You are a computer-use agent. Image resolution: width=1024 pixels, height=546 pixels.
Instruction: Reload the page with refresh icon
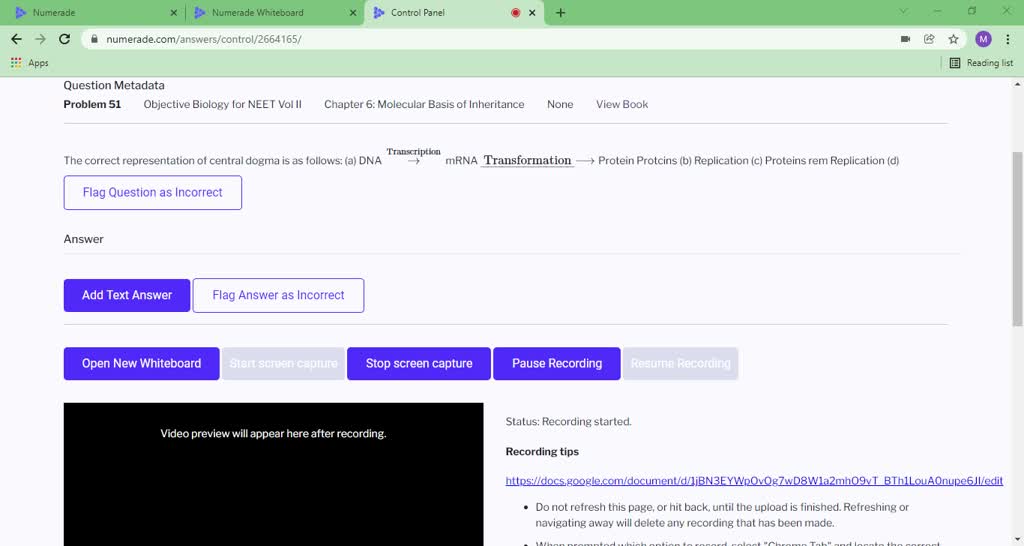pyautogui.click(x=65, y=39)
